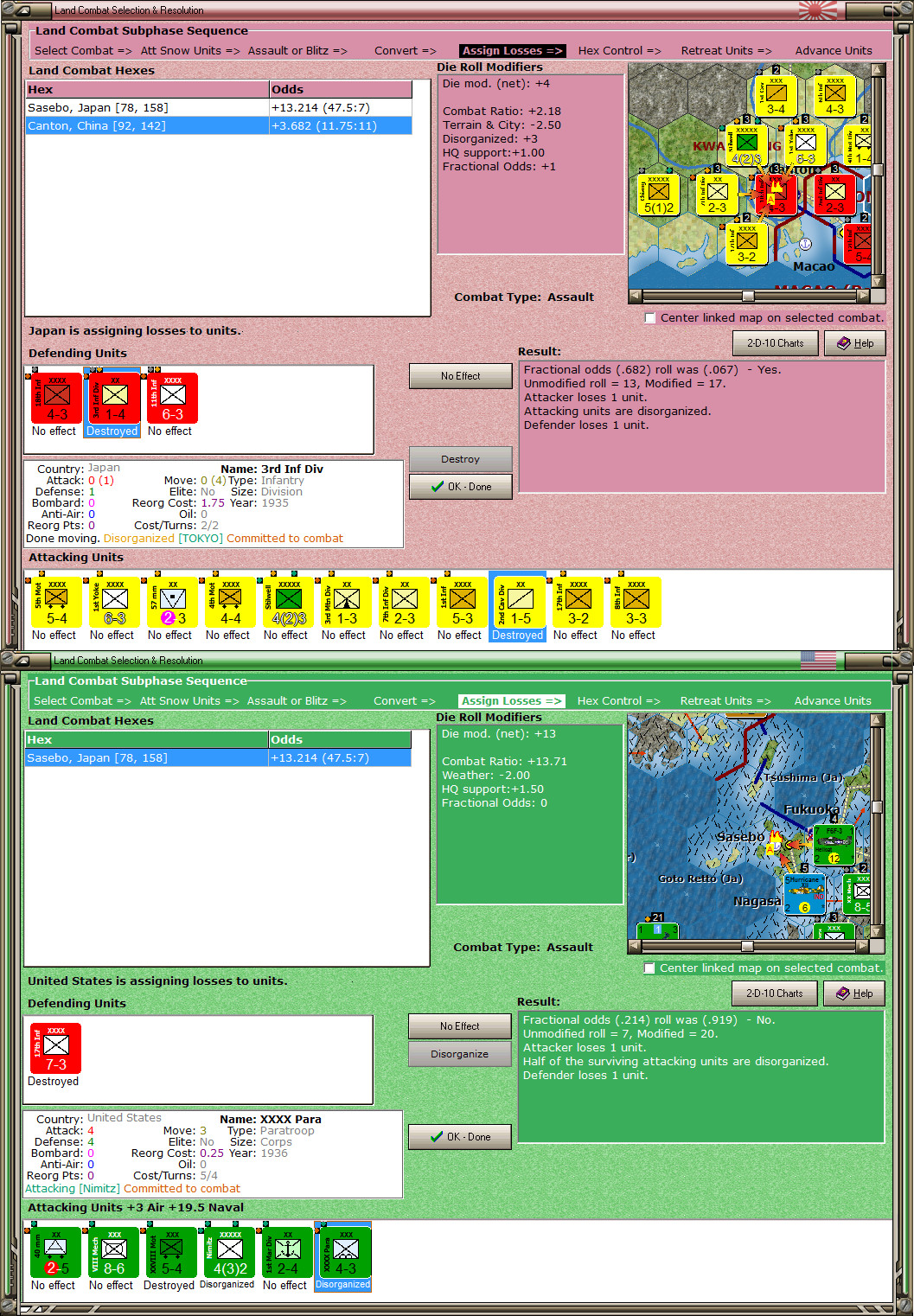The height and width of the screenshot is (1316, 914).
Task: Click No Effect button in US window
Action: point(460,1026)
